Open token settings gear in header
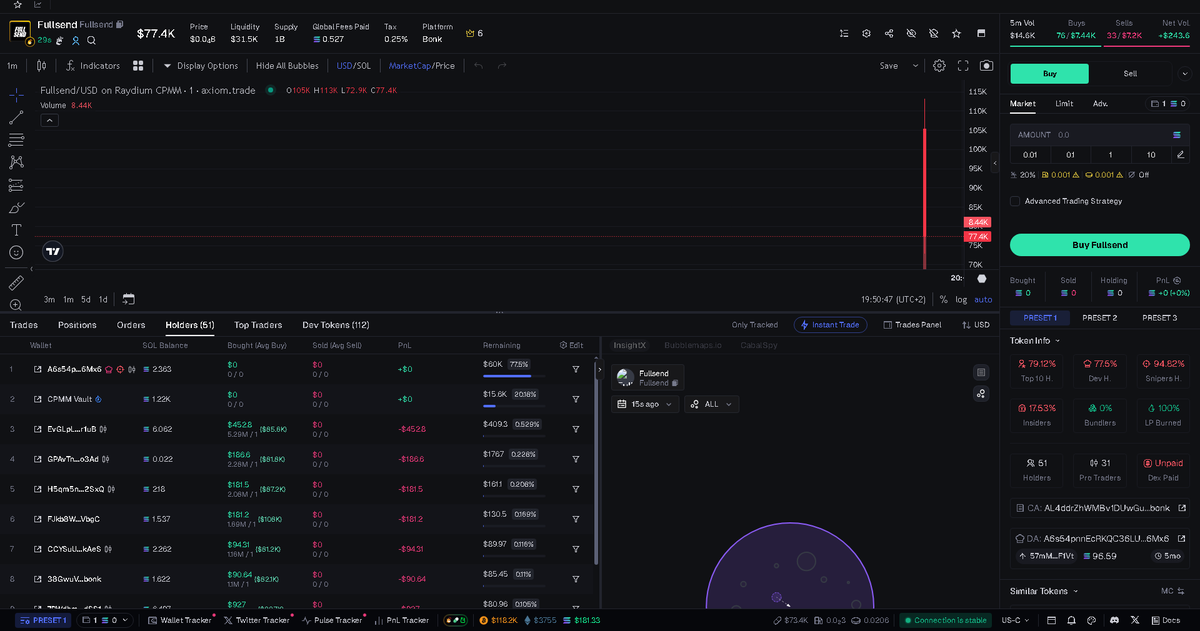 [x=867, y=33]
